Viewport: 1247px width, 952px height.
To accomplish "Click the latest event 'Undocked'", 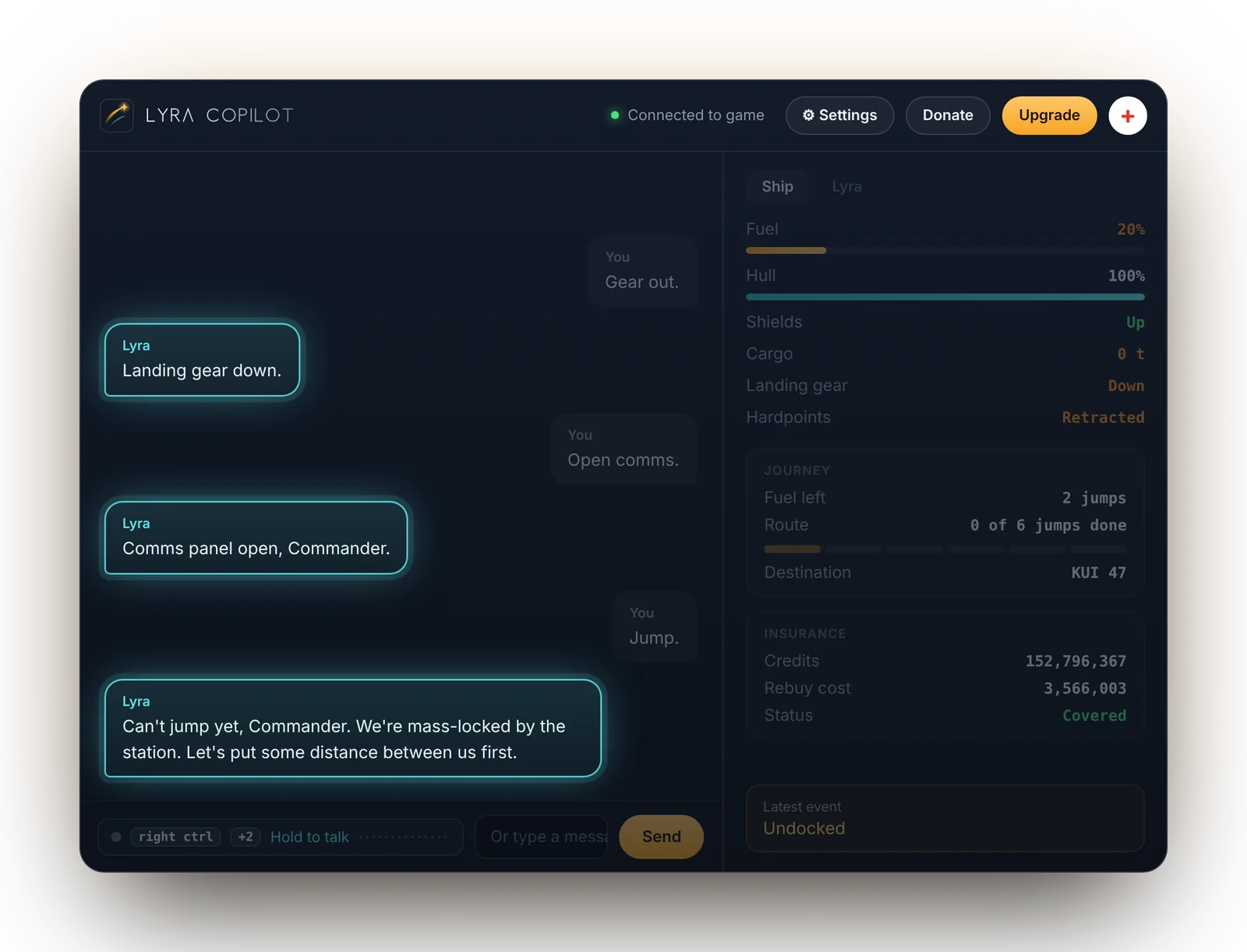I will tap(804, 828).
